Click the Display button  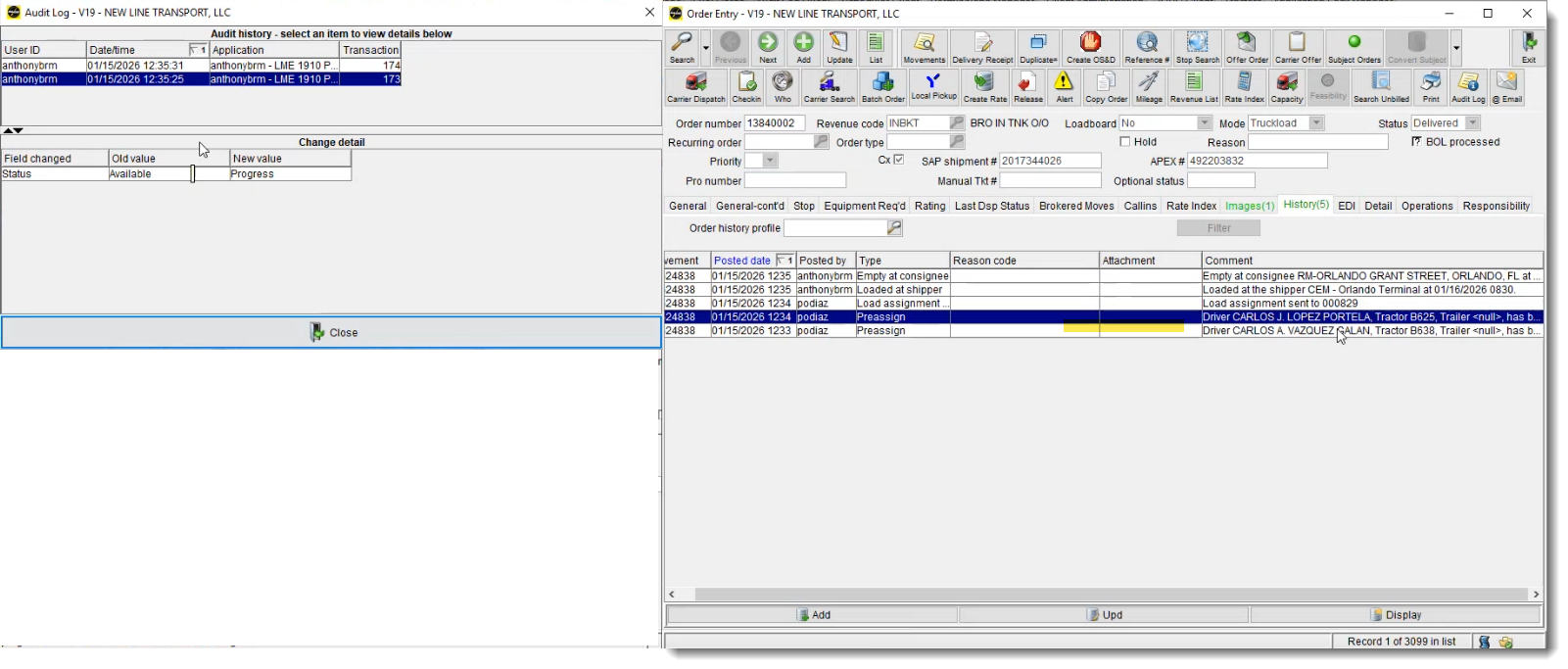(1396, 615)
